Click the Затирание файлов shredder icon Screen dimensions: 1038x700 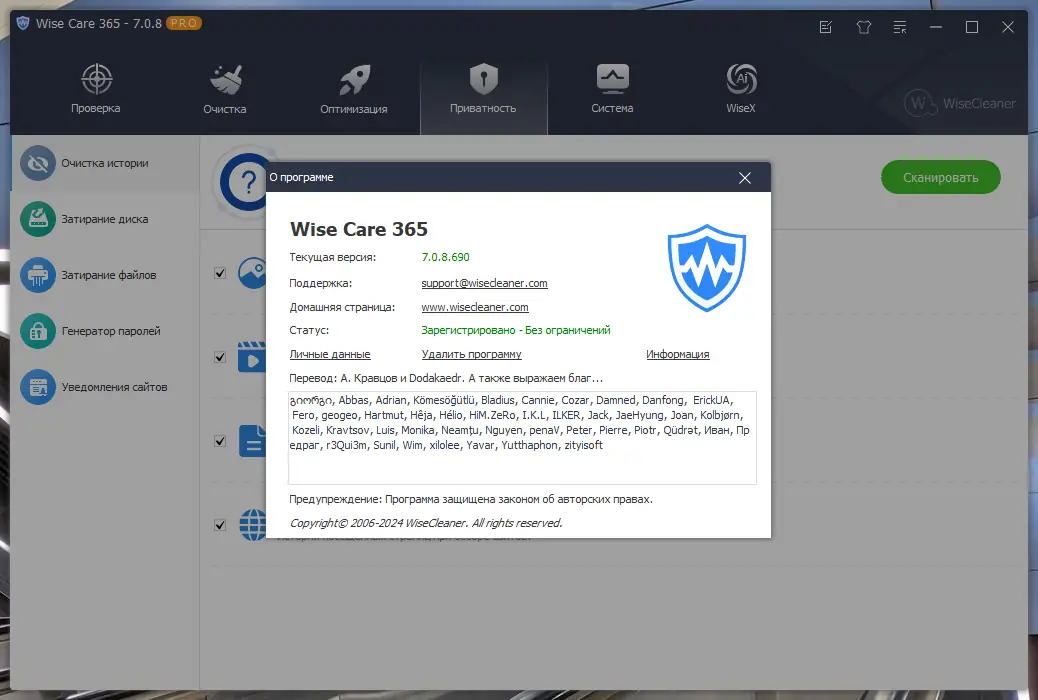[38, 275]
